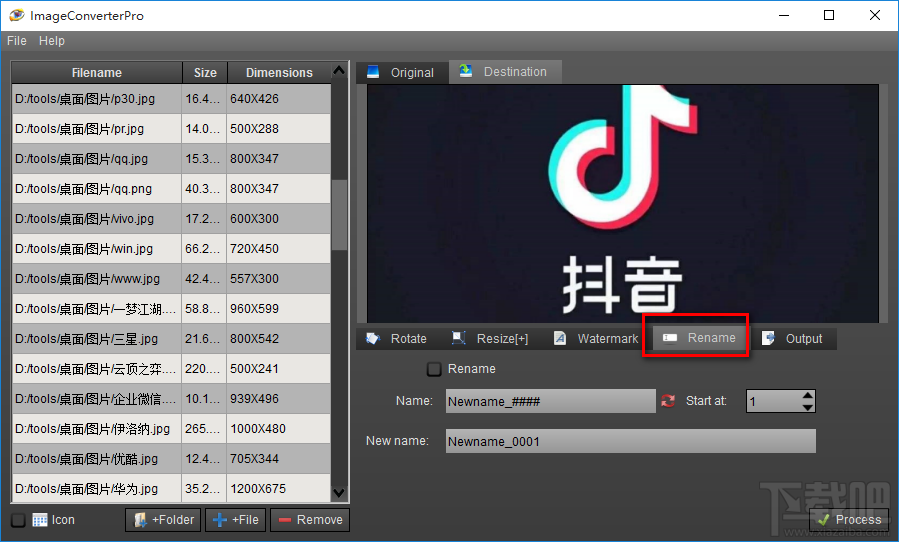Screen dimensions: 899x542
Task: Click the Watermark tab icon
Action: click(x=560, y=338)
